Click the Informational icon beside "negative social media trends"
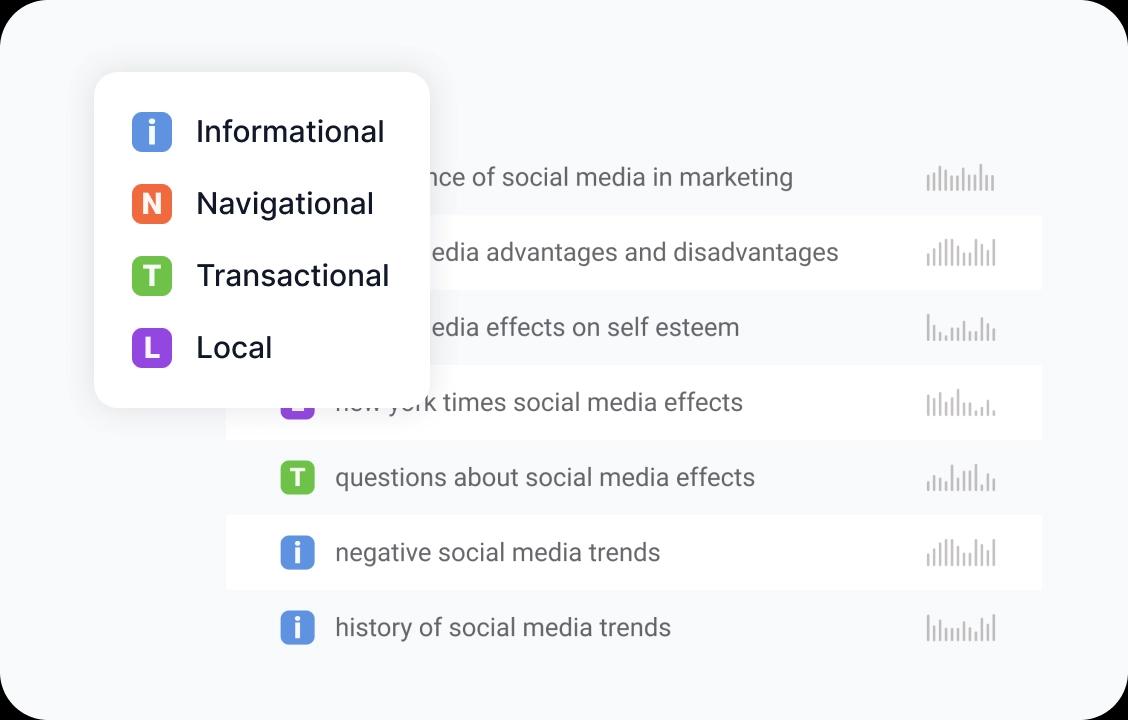This screenshot has height=720, width=1128. 297,553
